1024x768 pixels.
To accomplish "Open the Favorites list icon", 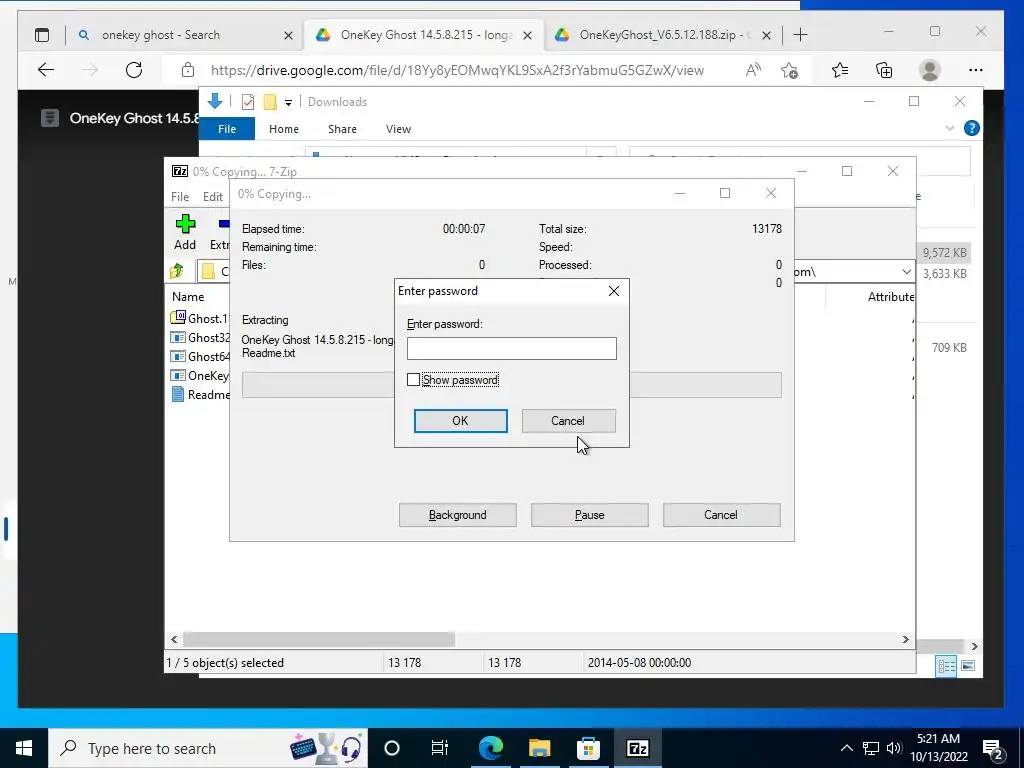I will click(x=840, y=69).
